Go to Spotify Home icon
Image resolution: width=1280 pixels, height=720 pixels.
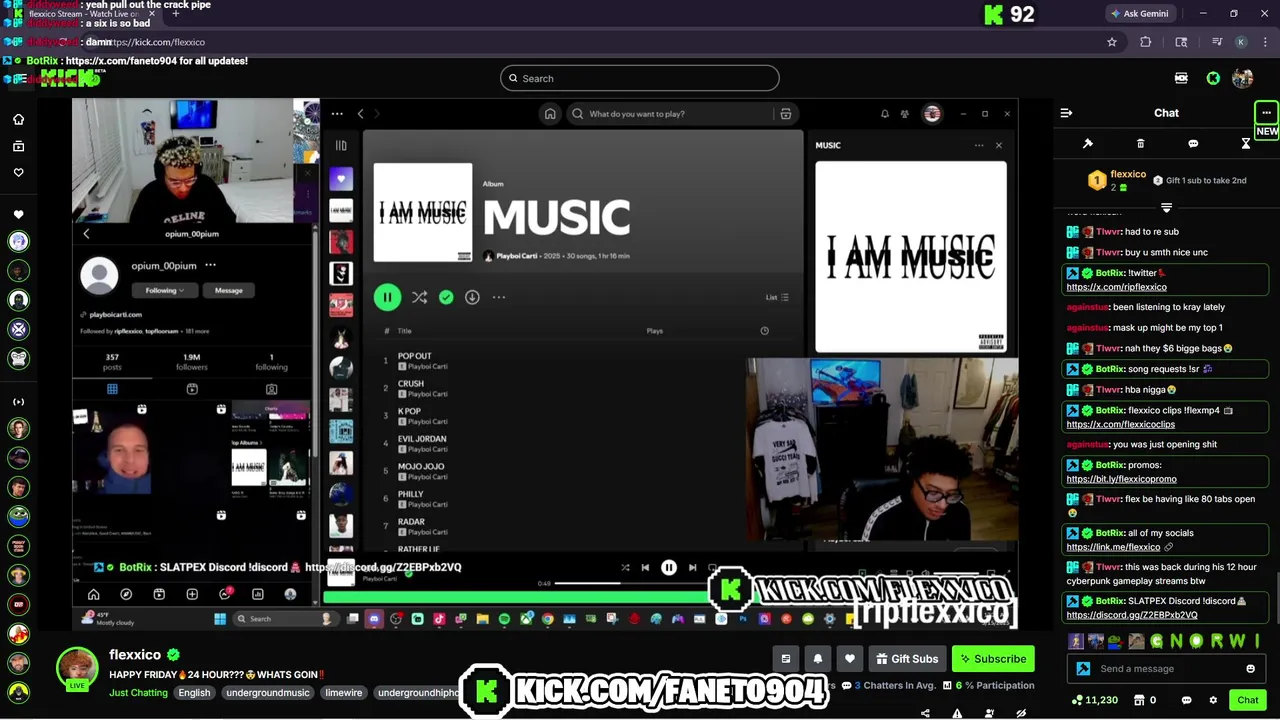[549, 114]
